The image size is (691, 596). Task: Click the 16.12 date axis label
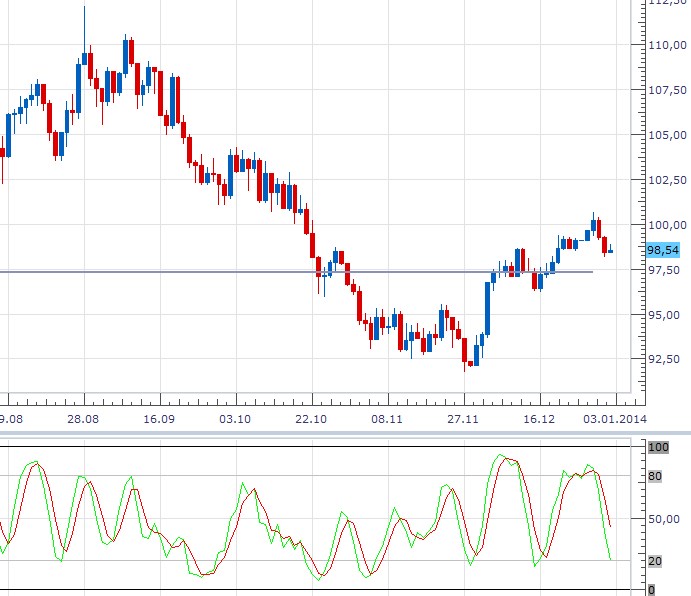tap(538, 420)
